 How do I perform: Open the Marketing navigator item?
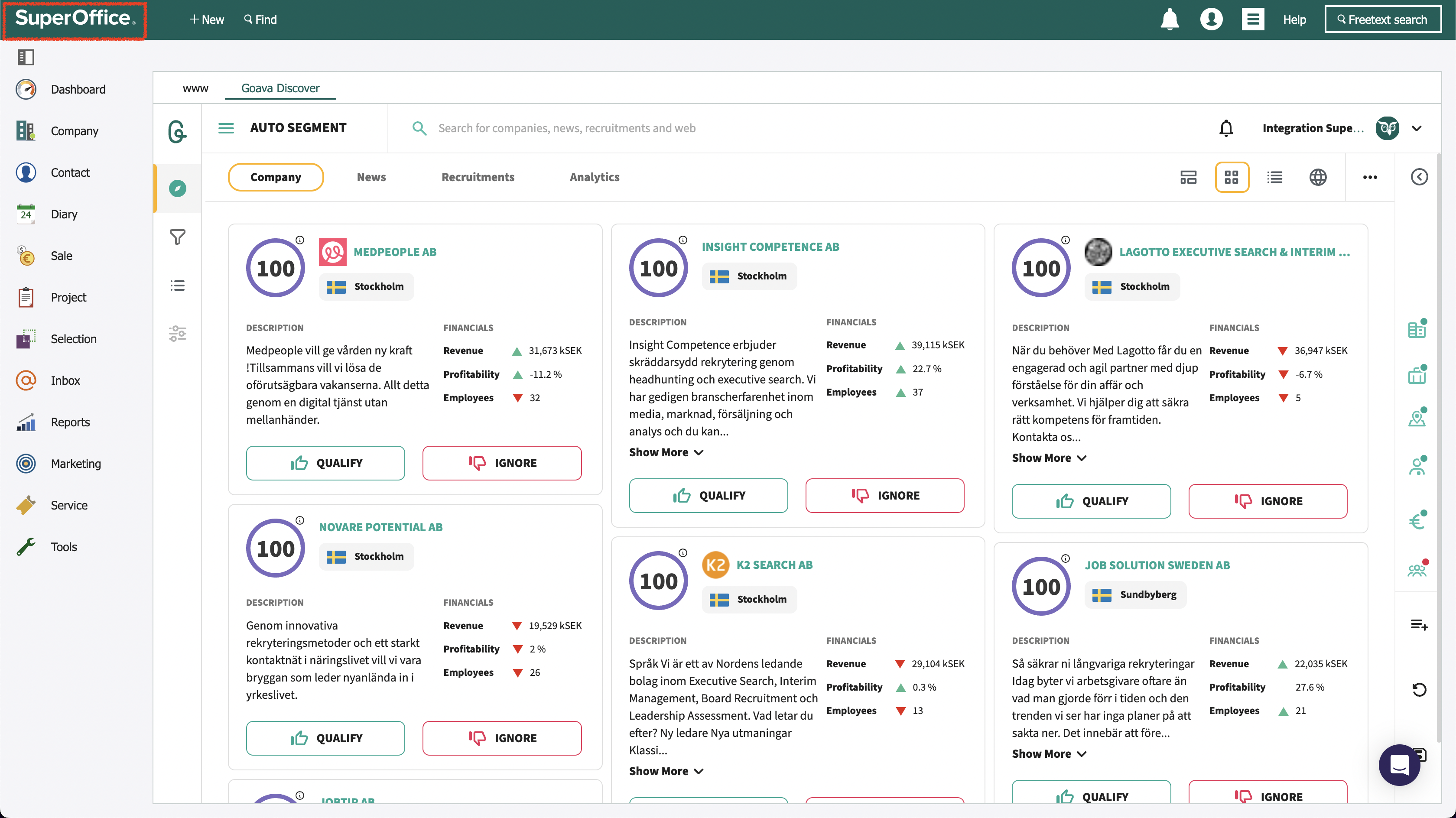coord(59,464)
